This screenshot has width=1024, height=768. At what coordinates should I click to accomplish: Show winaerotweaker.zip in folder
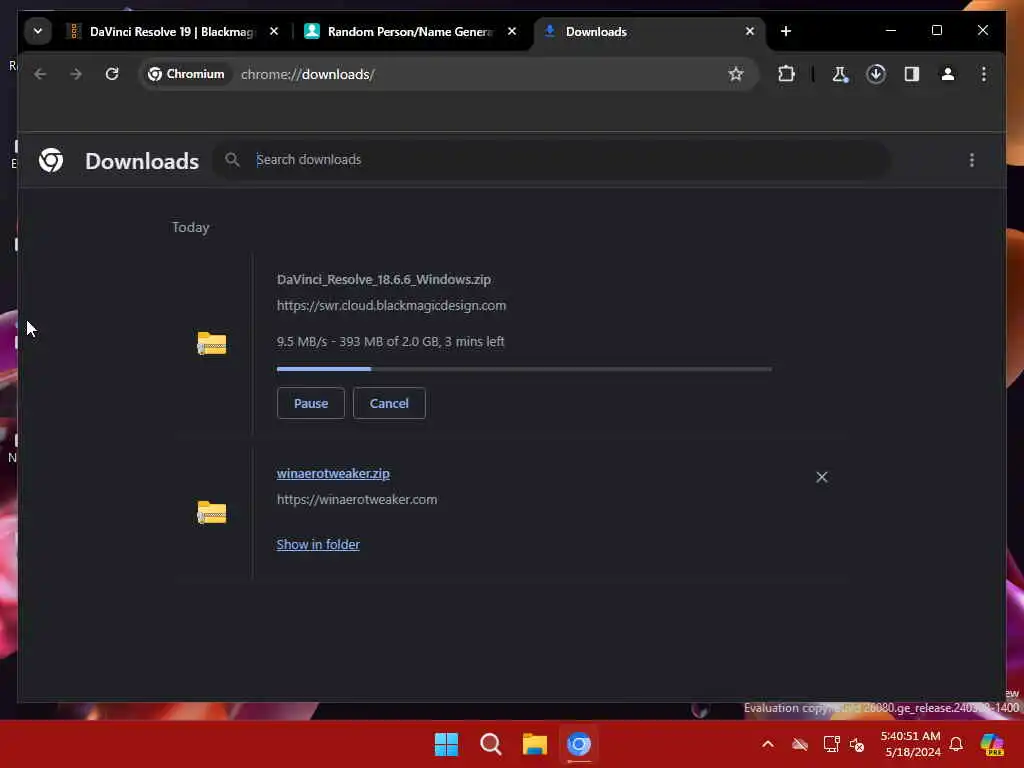[x=318, y=545]
